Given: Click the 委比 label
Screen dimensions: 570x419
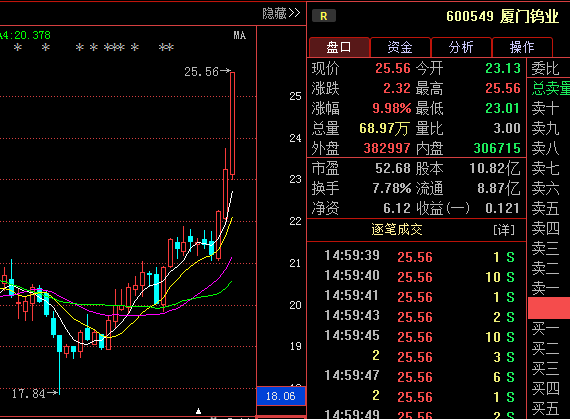Looking at the screenshot, I should (x=545, y=68).
